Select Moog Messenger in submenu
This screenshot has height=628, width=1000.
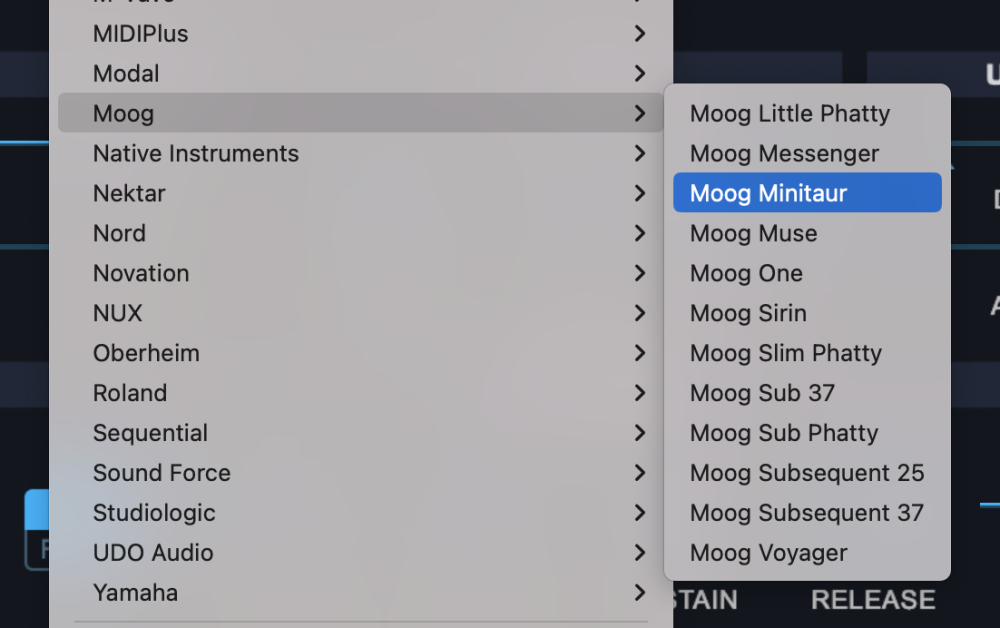(x=784, y=154)
